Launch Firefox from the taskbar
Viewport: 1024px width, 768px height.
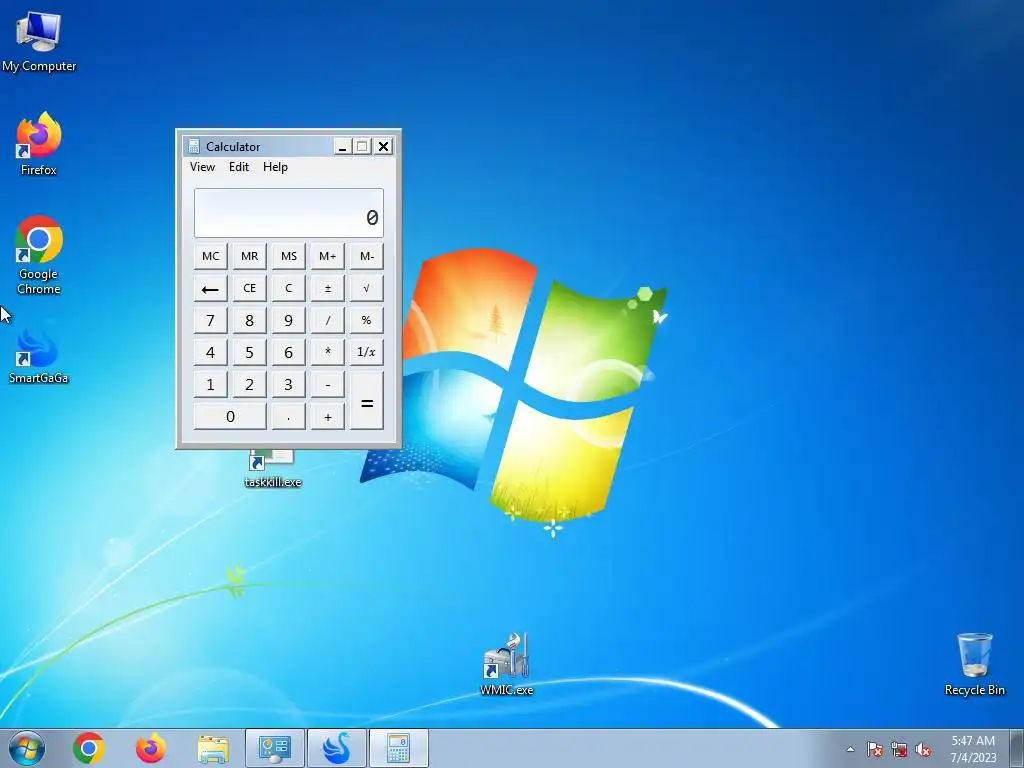pos(150,748)
